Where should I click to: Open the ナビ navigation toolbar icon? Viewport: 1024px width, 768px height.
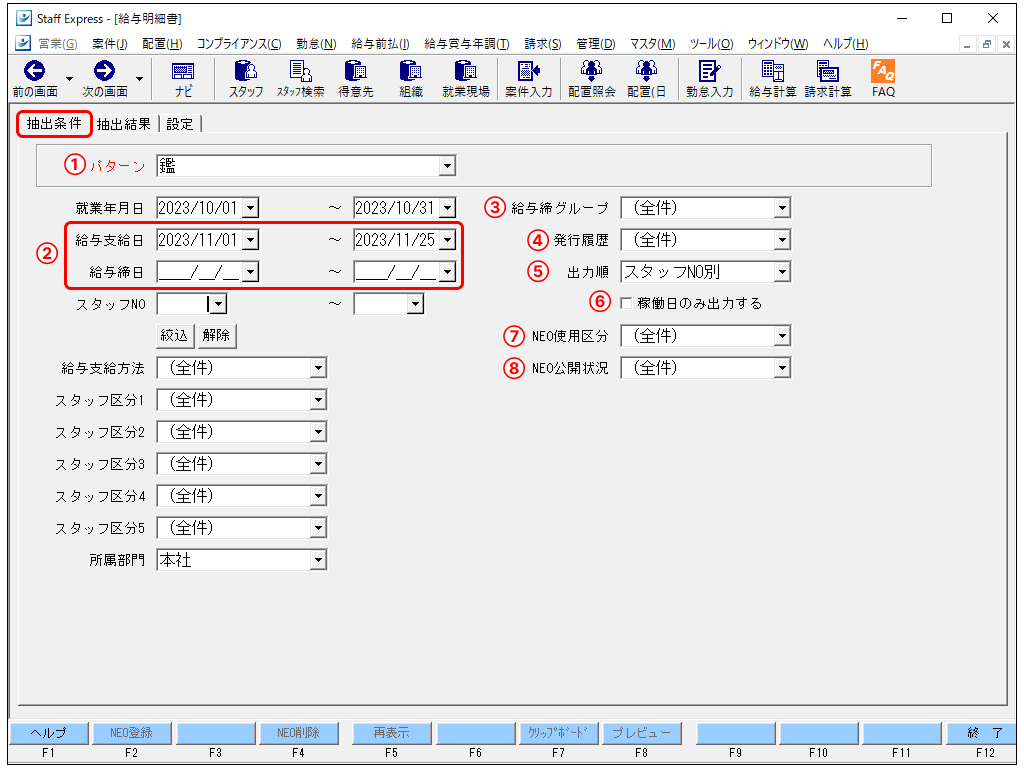pos(183,71)
